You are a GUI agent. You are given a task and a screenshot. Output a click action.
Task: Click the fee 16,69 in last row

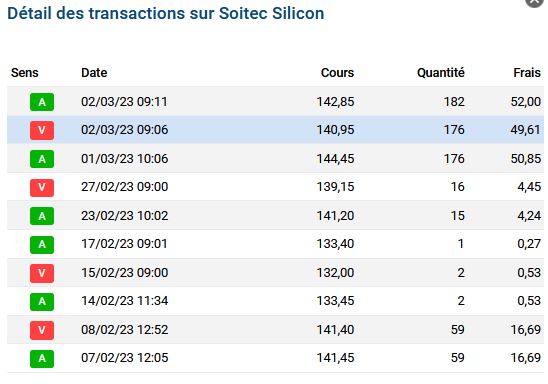[526, 358]
